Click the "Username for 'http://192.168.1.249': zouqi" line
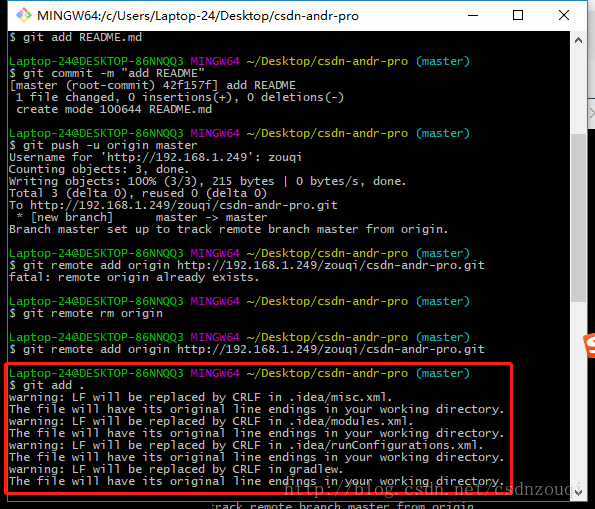The image size is (595, 509). click(x=155, y=157)
